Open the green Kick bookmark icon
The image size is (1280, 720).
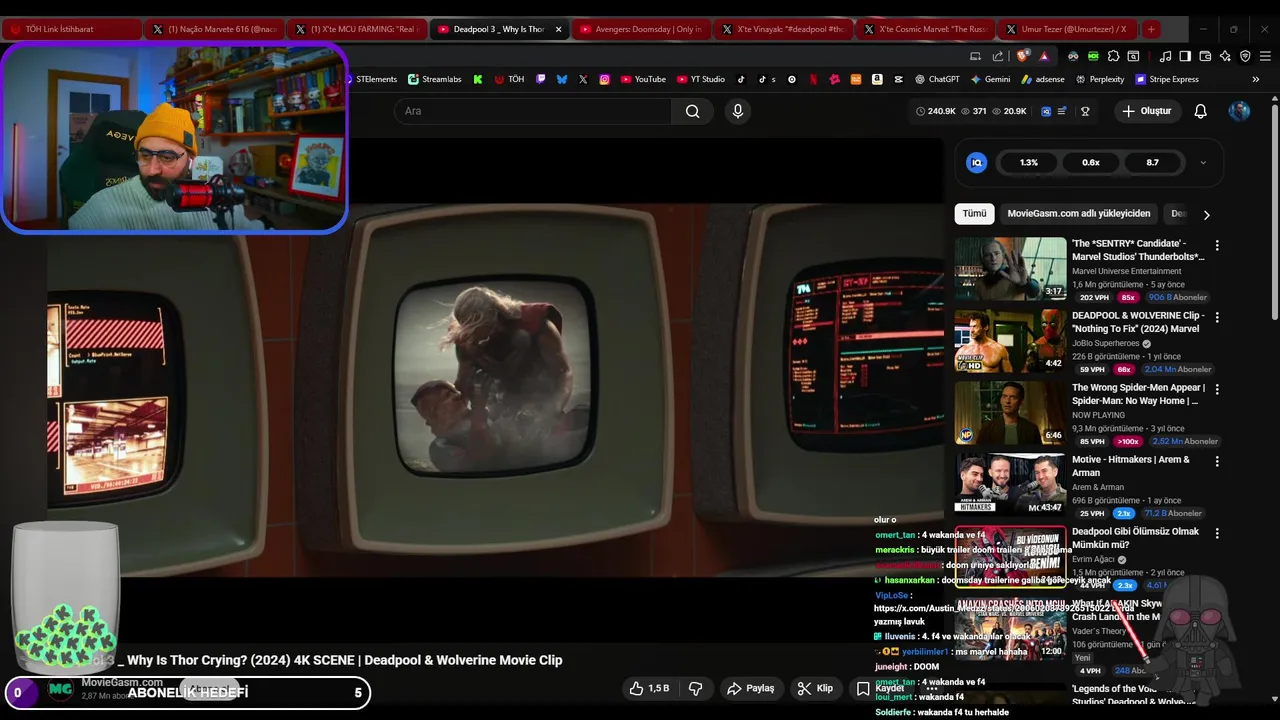click(x=478, y=79)
